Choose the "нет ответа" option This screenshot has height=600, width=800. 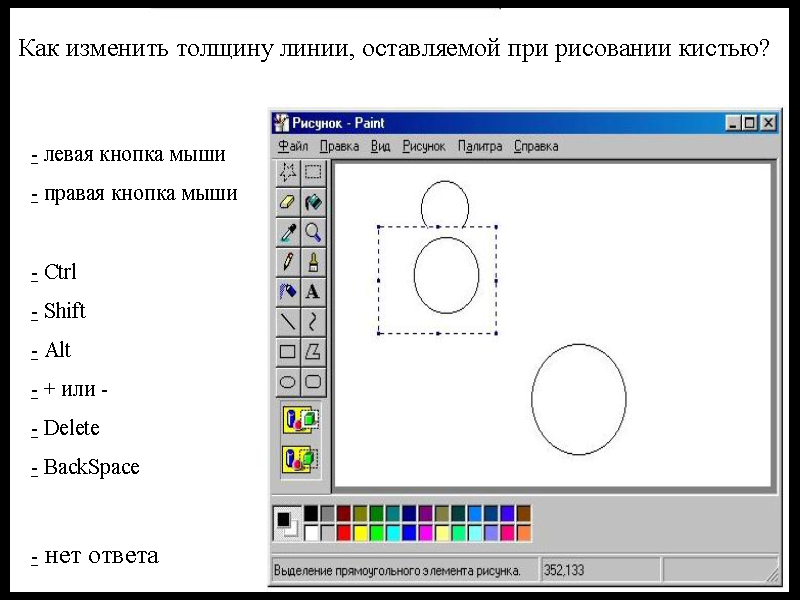(x=95, y=556)
